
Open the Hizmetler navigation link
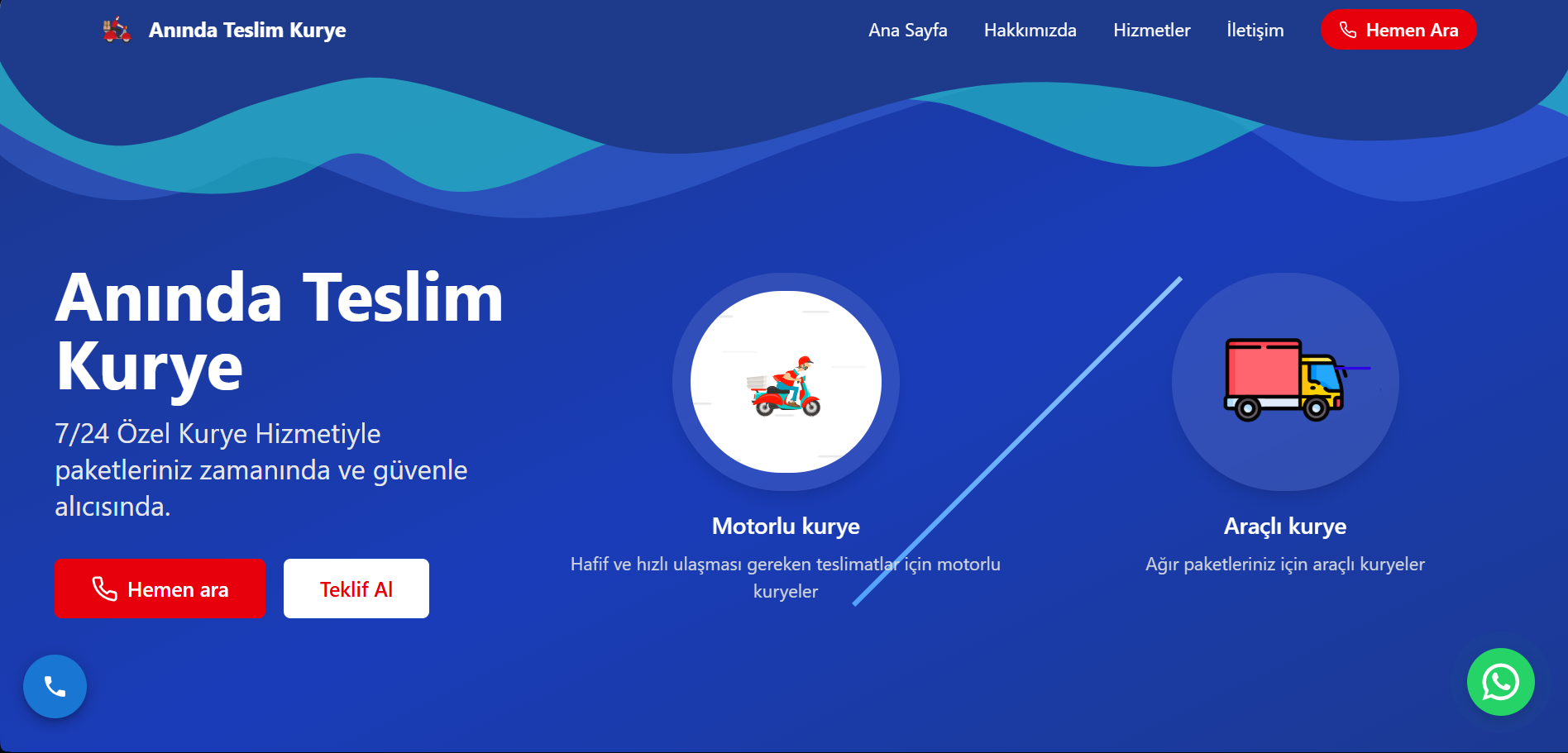point(1151,31)
